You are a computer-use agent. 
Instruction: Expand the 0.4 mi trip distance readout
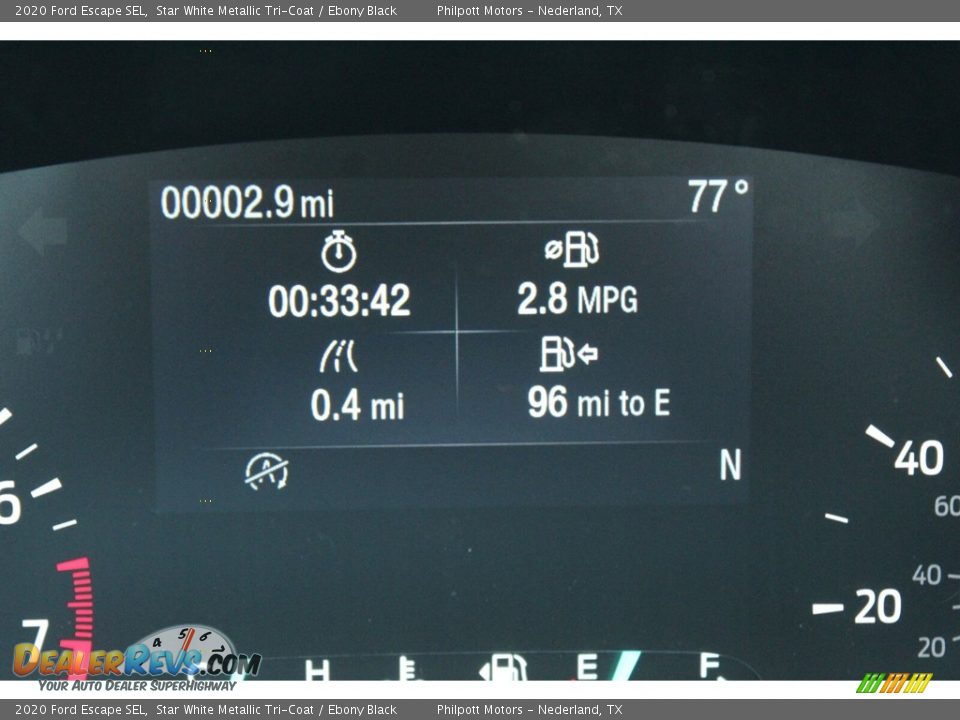coord(357,404)
